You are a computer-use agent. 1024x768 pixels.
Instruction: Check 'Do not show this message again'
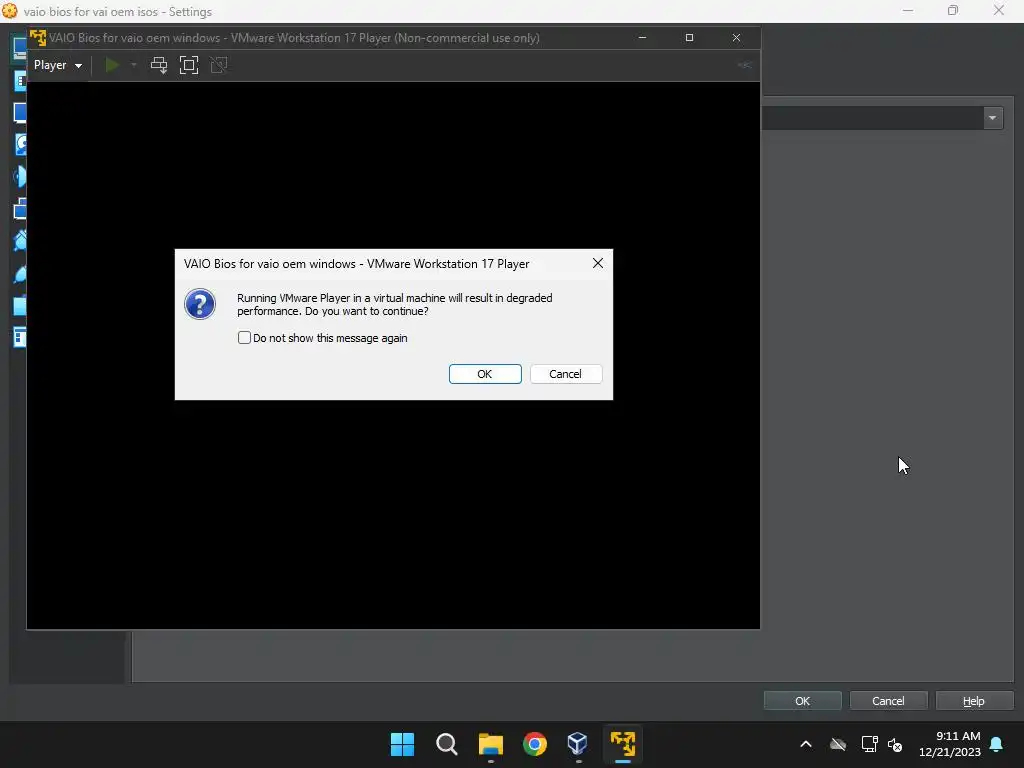tap(244, 338)
